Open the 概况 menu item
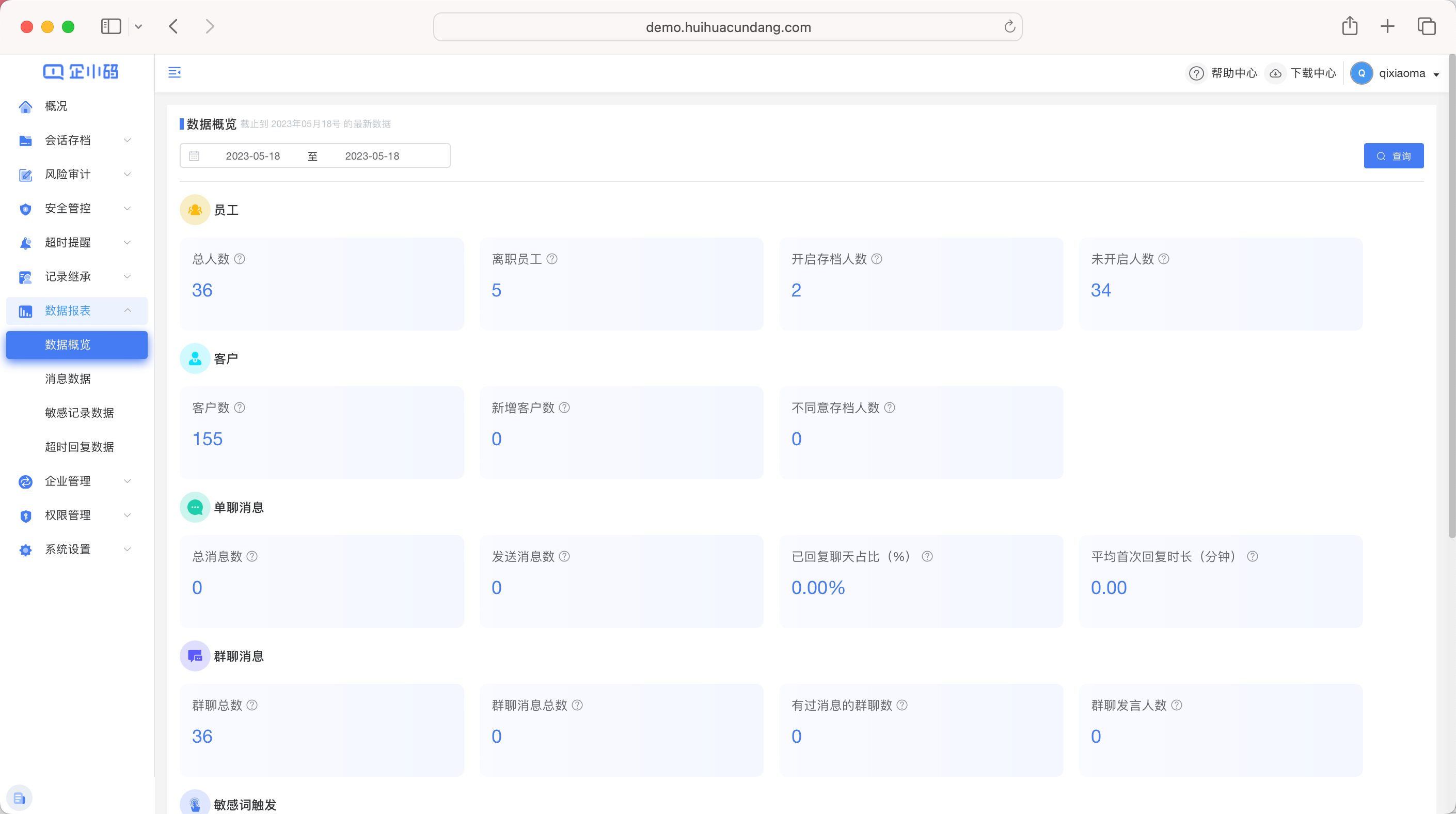 pos(77,106)
